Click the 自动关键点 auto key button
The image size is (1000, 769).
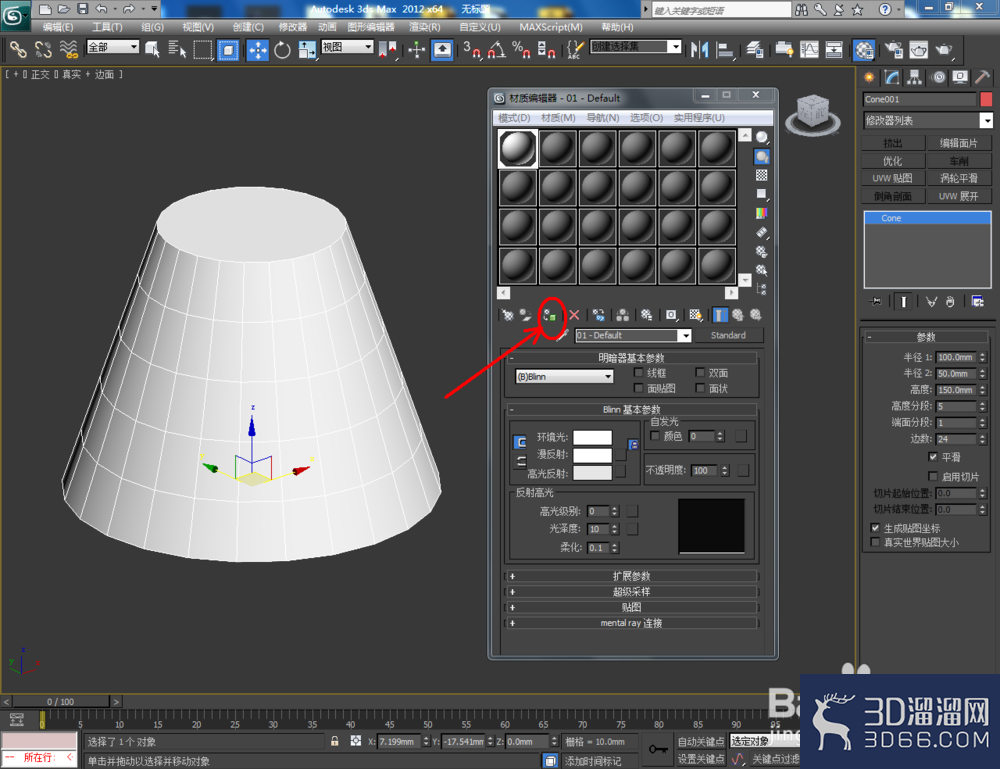coord(701,742)
